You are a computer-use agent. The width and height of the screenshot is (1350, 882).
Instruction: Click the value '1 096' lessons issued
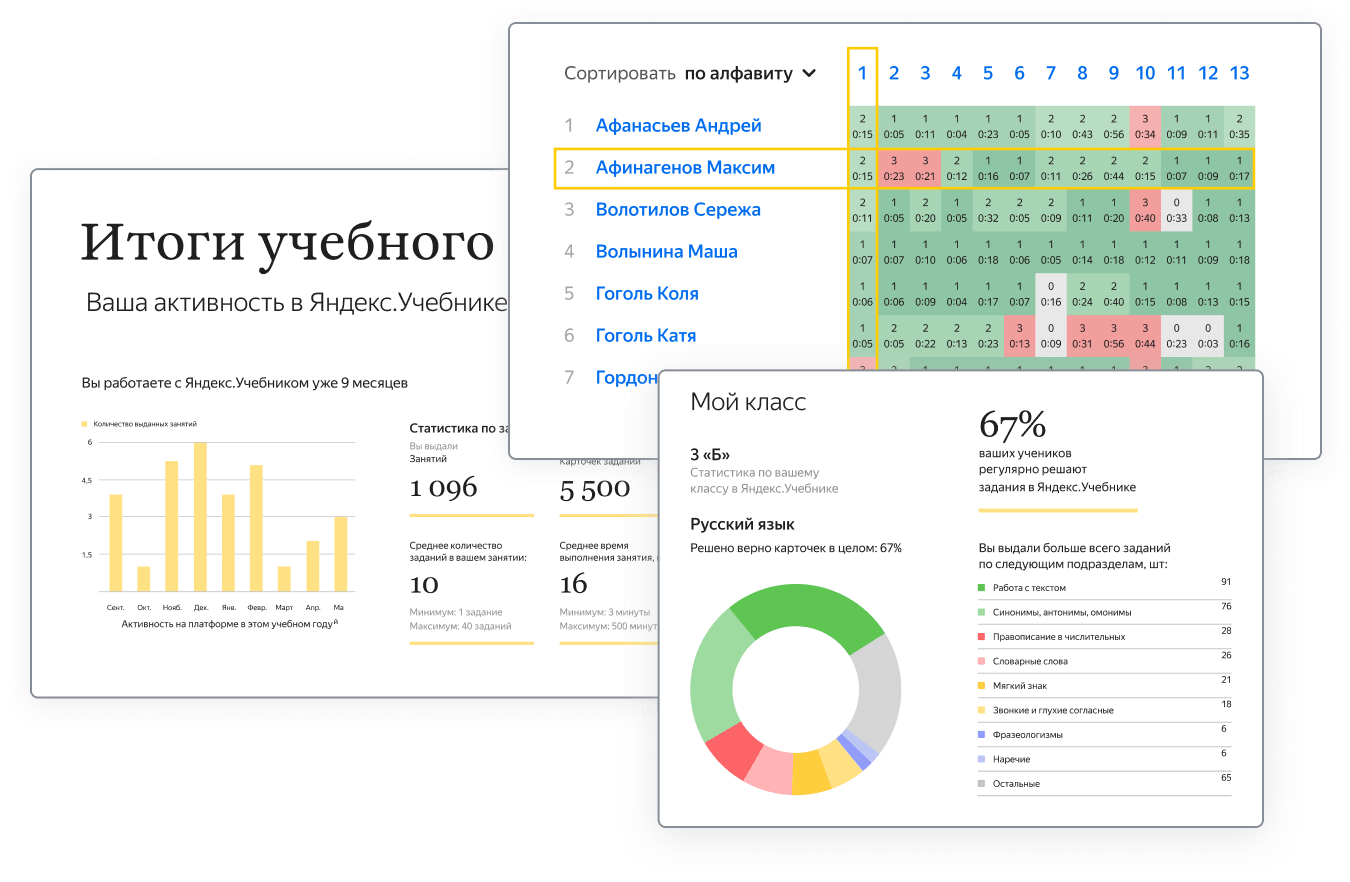pyautogui.click(x=444, y=488)
